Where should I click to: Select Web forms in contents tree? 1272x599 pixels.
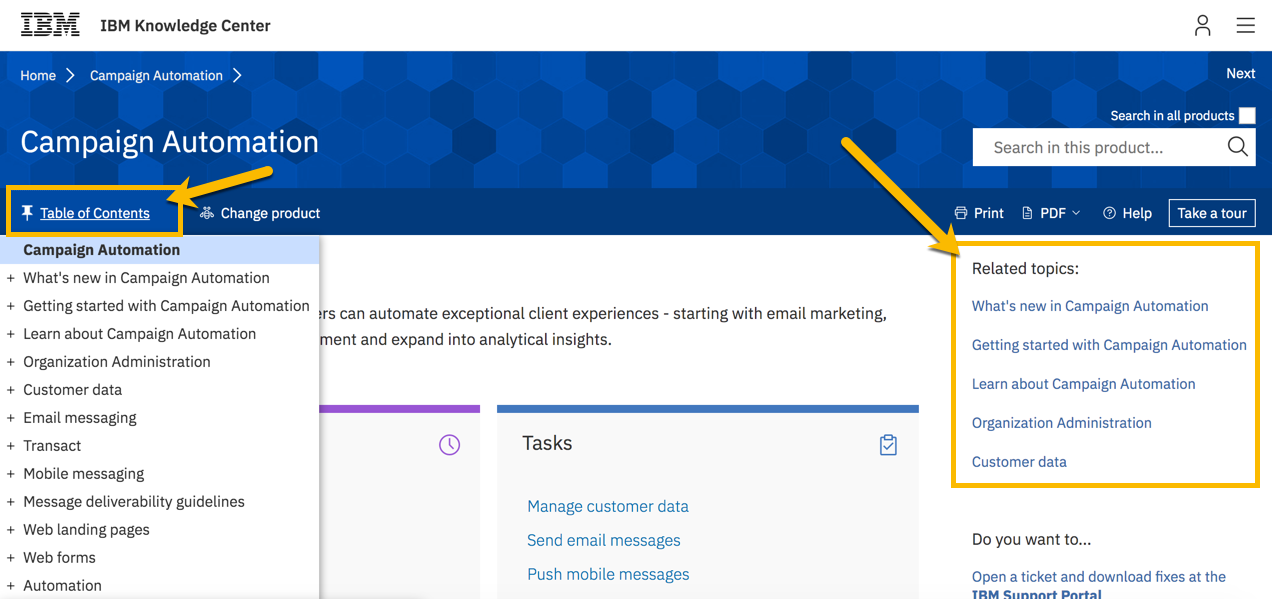pos(60,558)
